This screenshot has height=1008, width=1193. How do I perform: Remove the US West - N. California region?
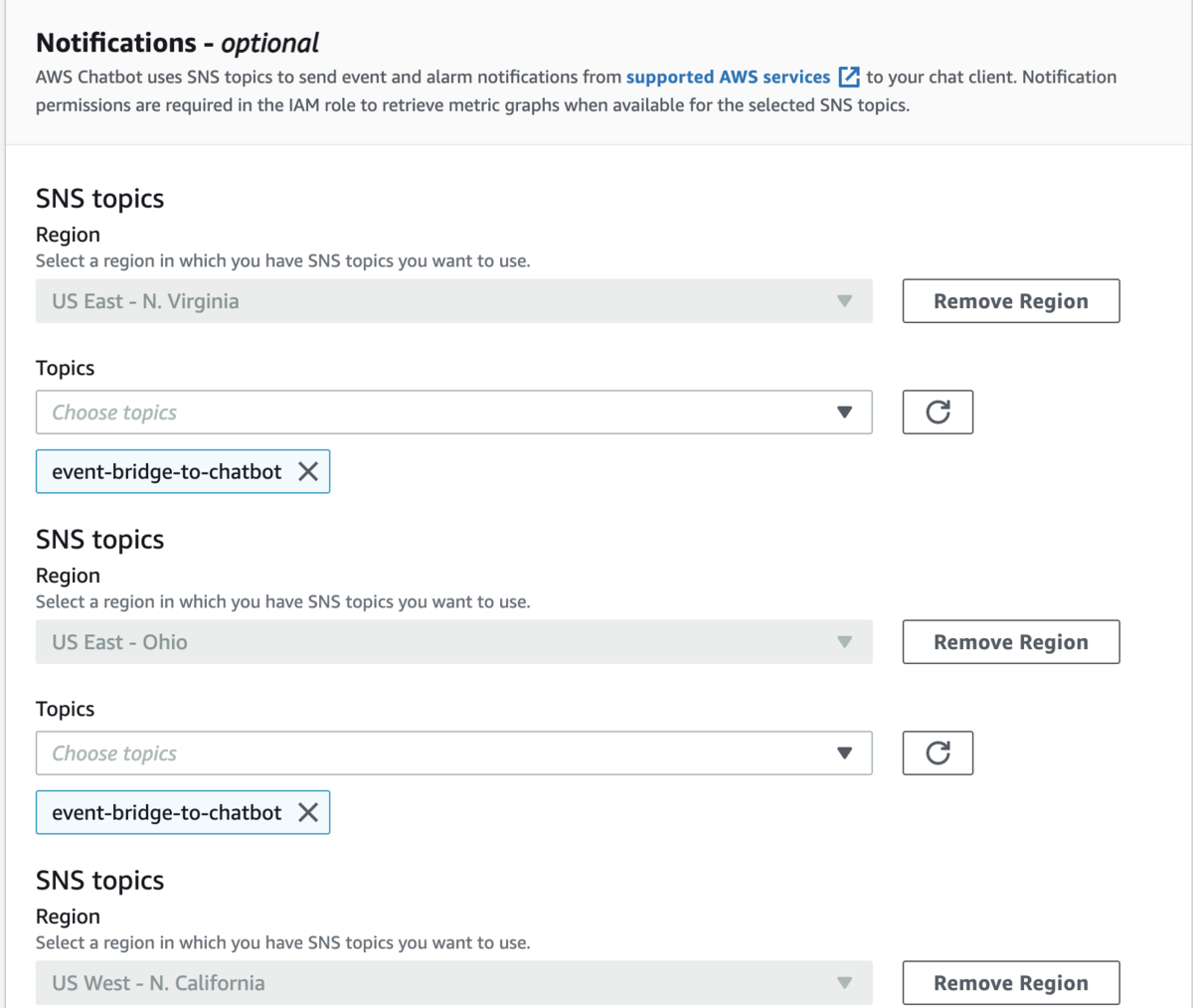click(x=1010, y=983)
